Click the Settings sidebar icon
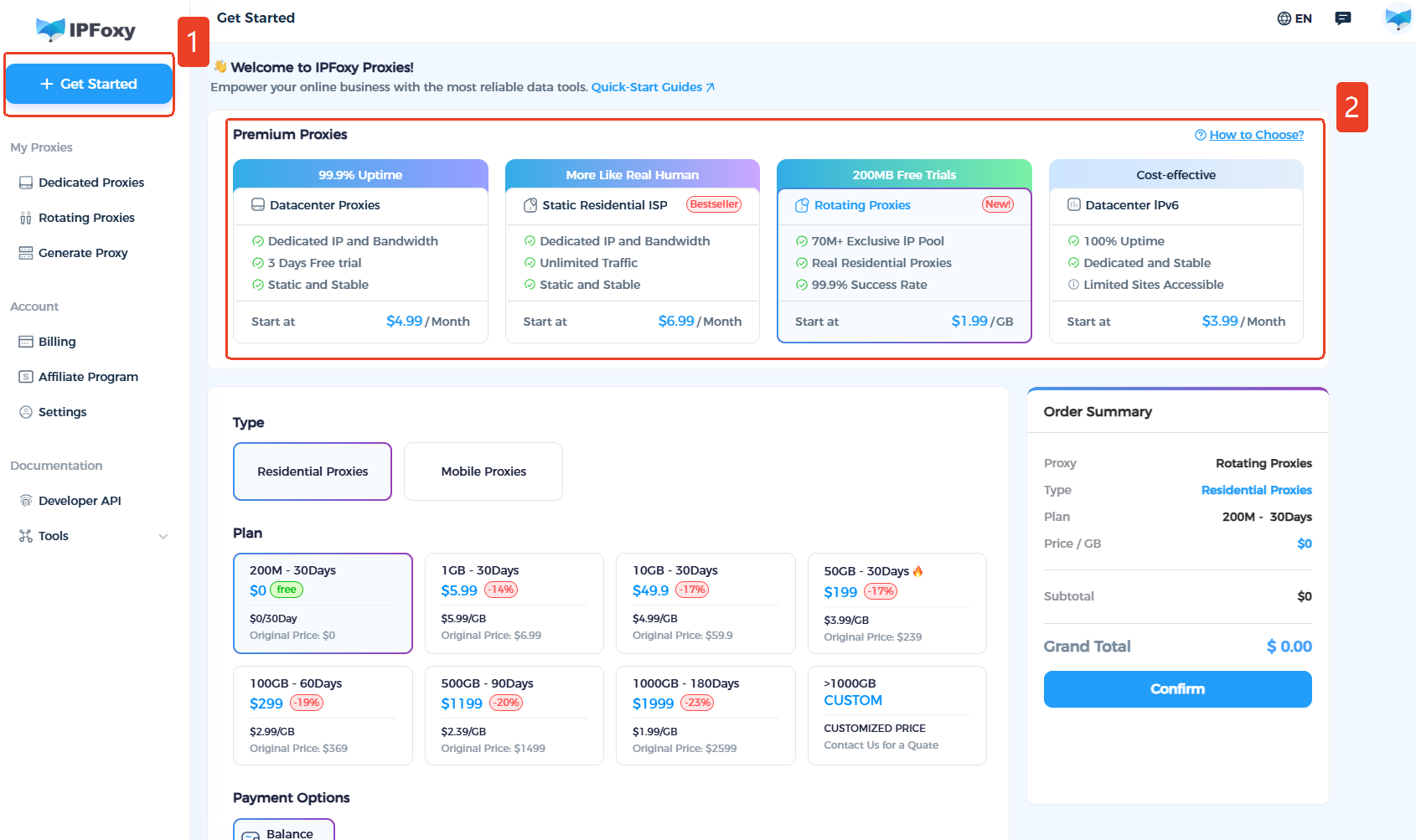This screenshot has height=840, width=1416. tap(26, 412)
